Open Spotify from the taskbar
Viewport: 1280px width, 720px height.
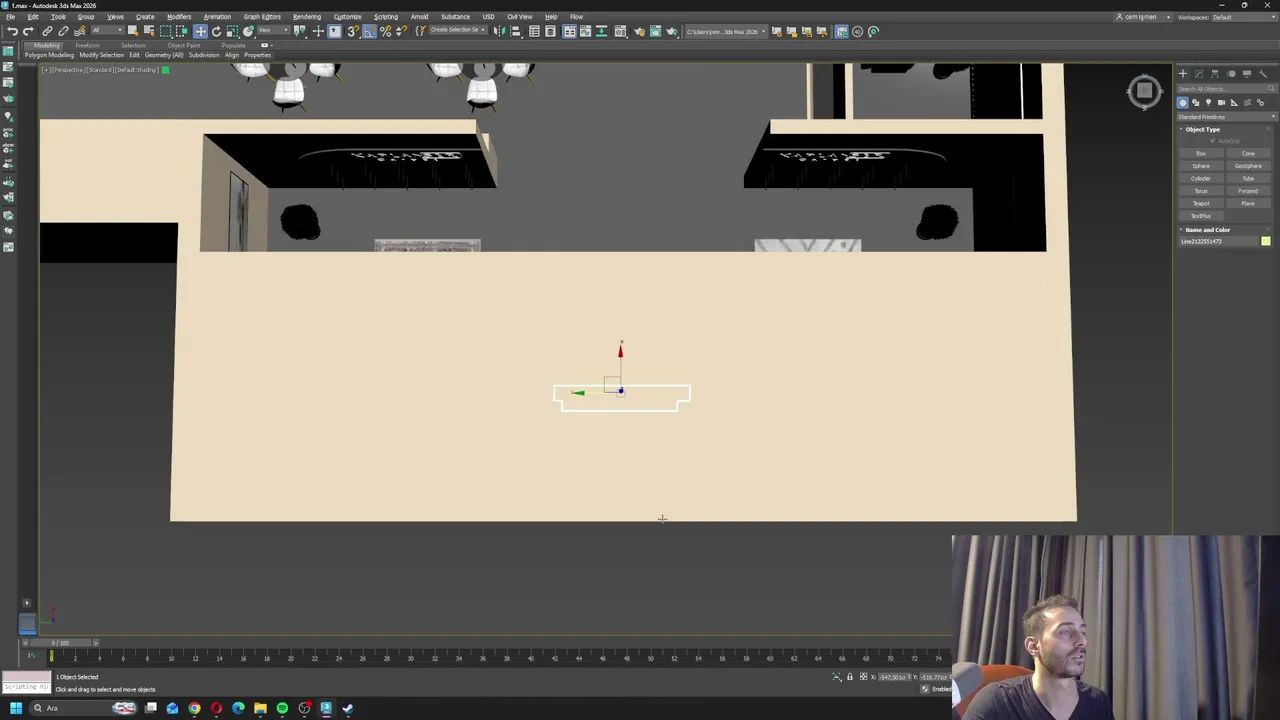pyautogui.click(x=282, y=708)
